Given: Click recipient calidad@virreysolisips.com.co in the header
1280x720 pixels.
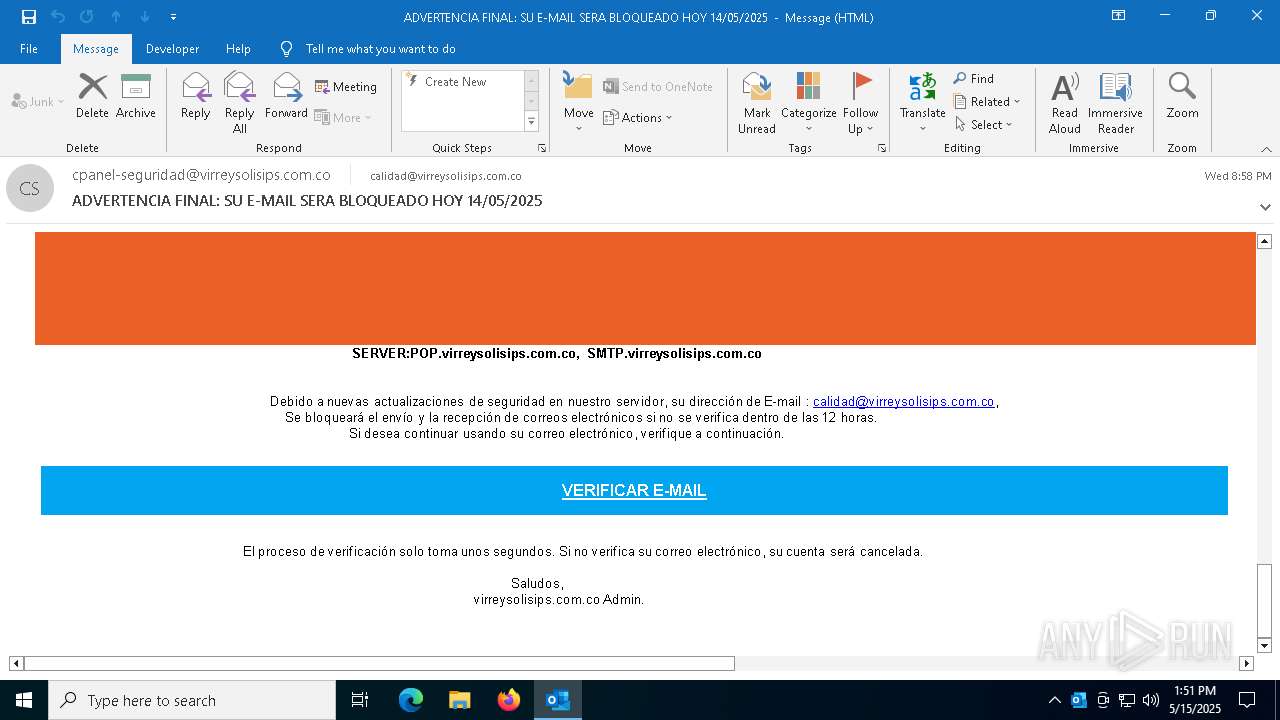Looking at the screenshot, I should click(x=446, y=176).
